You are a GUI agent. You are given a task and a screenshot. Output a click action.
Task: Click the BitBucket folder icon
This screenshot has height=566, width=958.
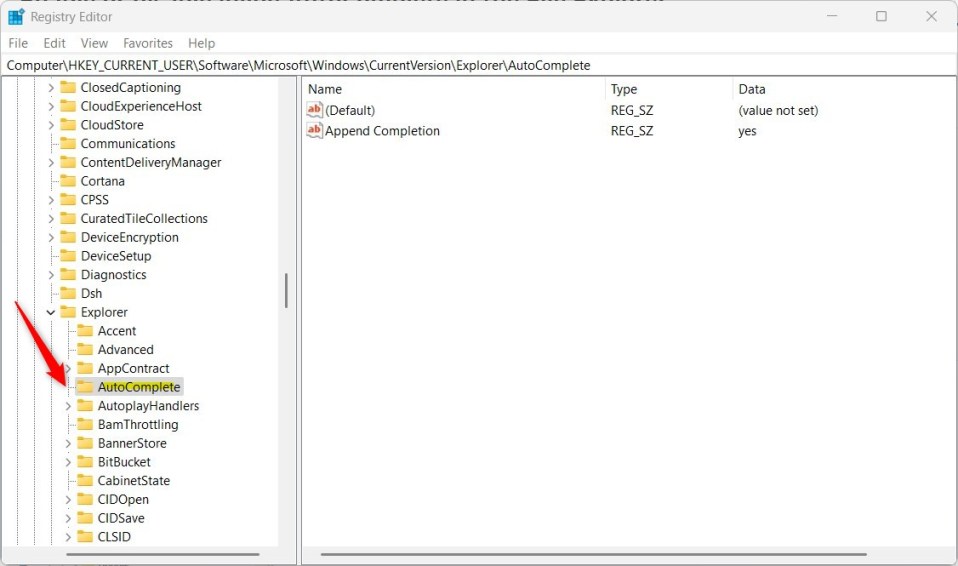85,462
